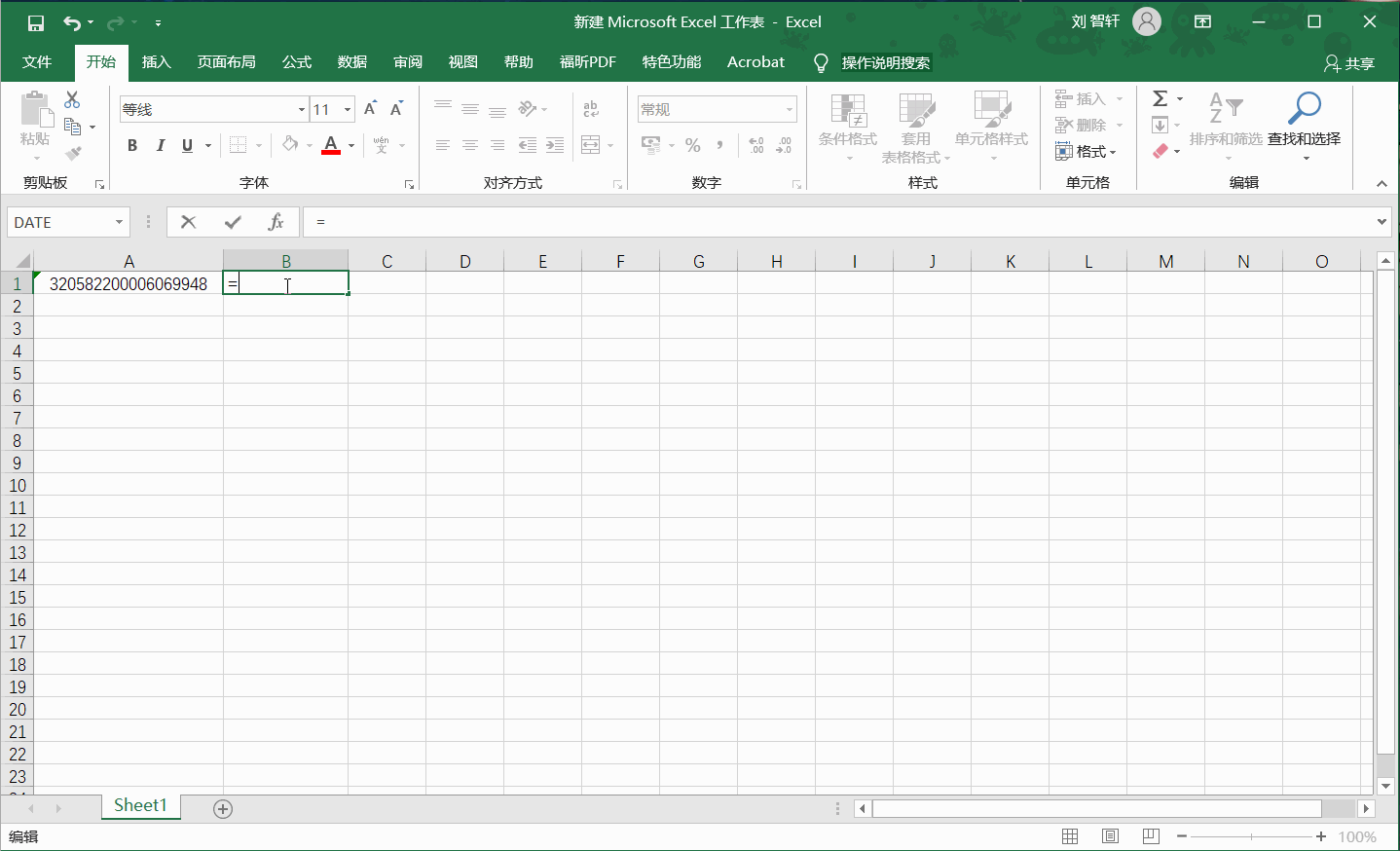
Task: Open borders dropdown arrow
Action: pos(259,146)
